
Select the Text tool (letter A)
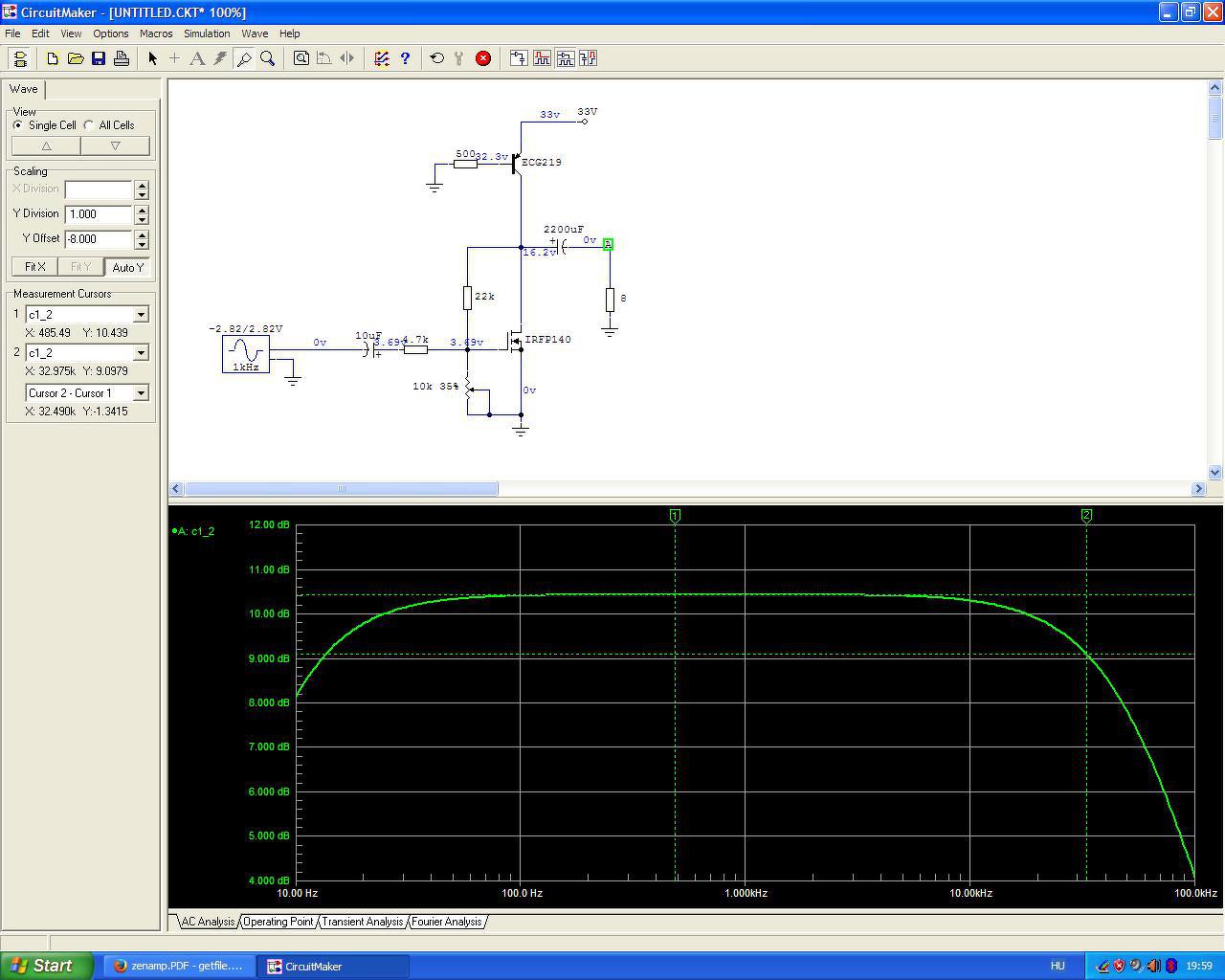coord(197,58)
